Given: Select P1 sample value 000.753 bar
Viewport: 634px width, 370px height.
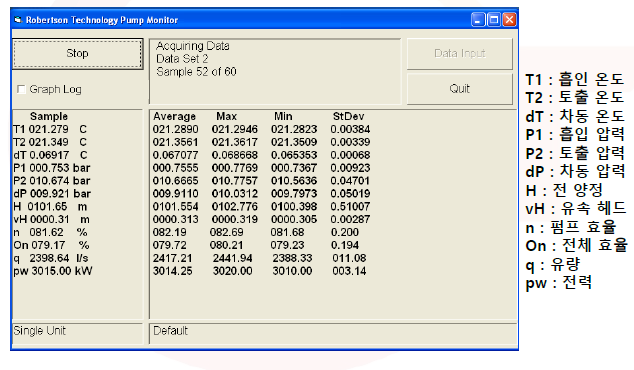Looking at the screenshot, I should (60, 168).
